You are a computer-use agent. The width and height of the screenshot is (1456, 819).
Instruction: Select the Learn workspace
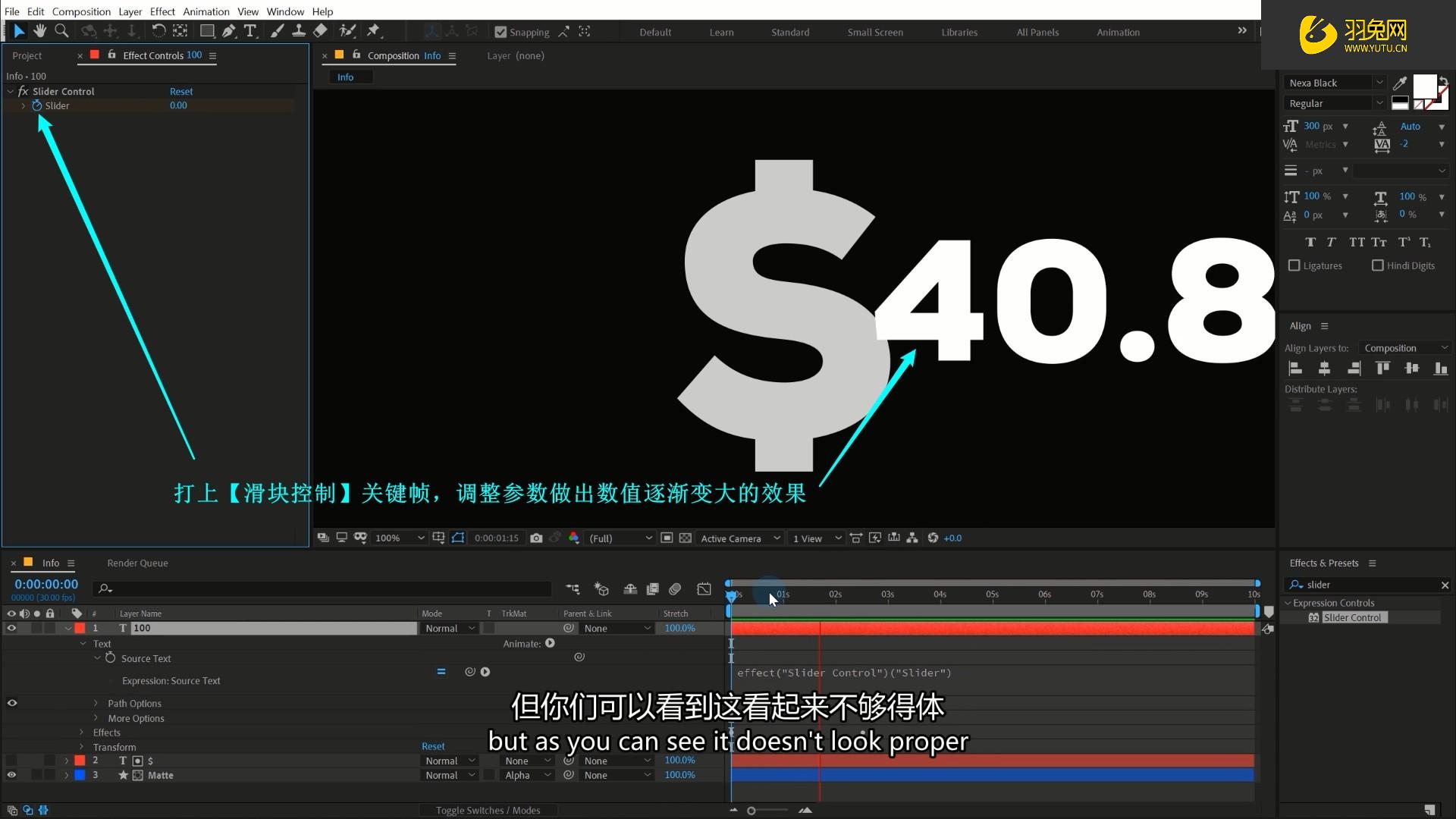pyautogui.click(x=721, y=32)
